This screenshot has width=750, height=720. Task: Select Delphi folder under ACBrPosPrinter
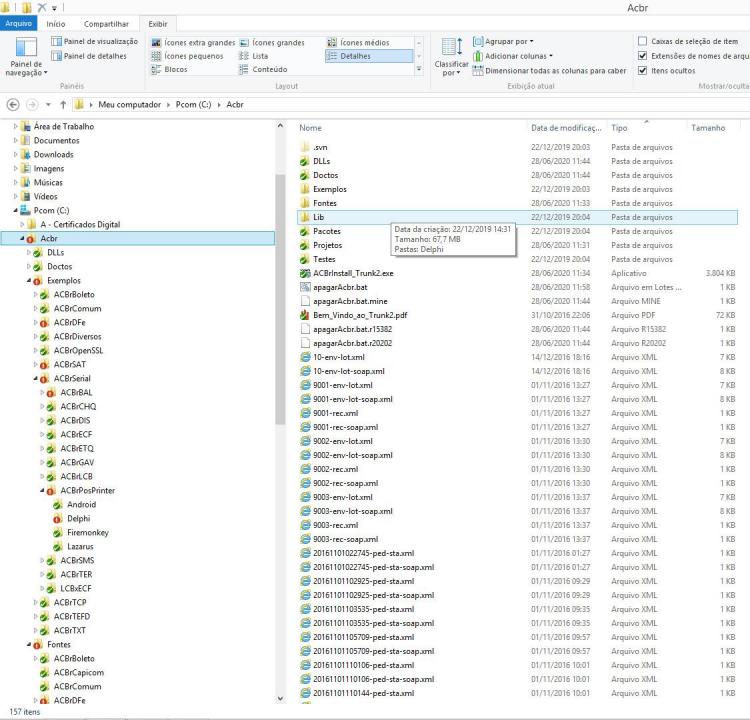point(78,519)
